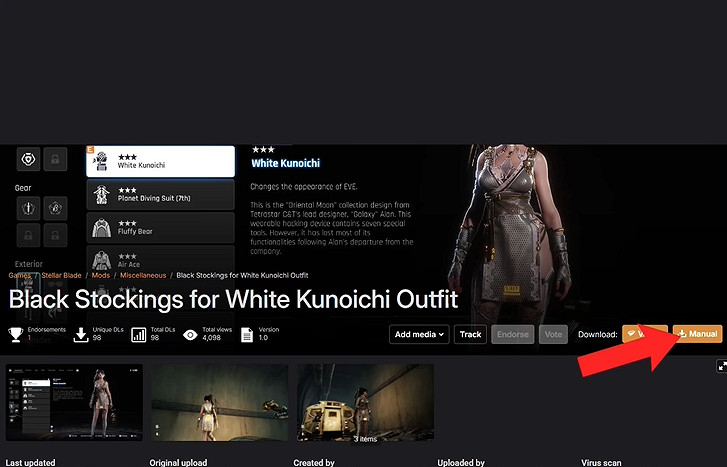This screenshot has height=467, width=727.
Task: Start the Manual download
Action: pos(697,334)
